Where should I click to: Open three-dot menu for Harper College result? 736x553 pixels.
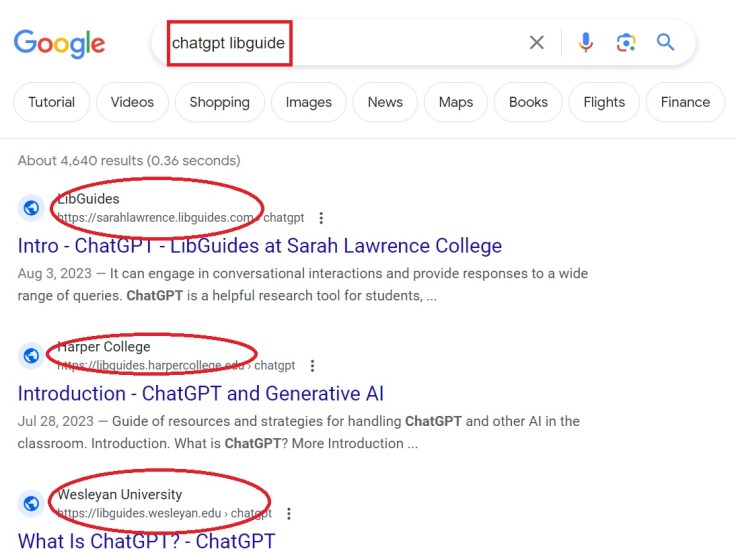[312, 366]
